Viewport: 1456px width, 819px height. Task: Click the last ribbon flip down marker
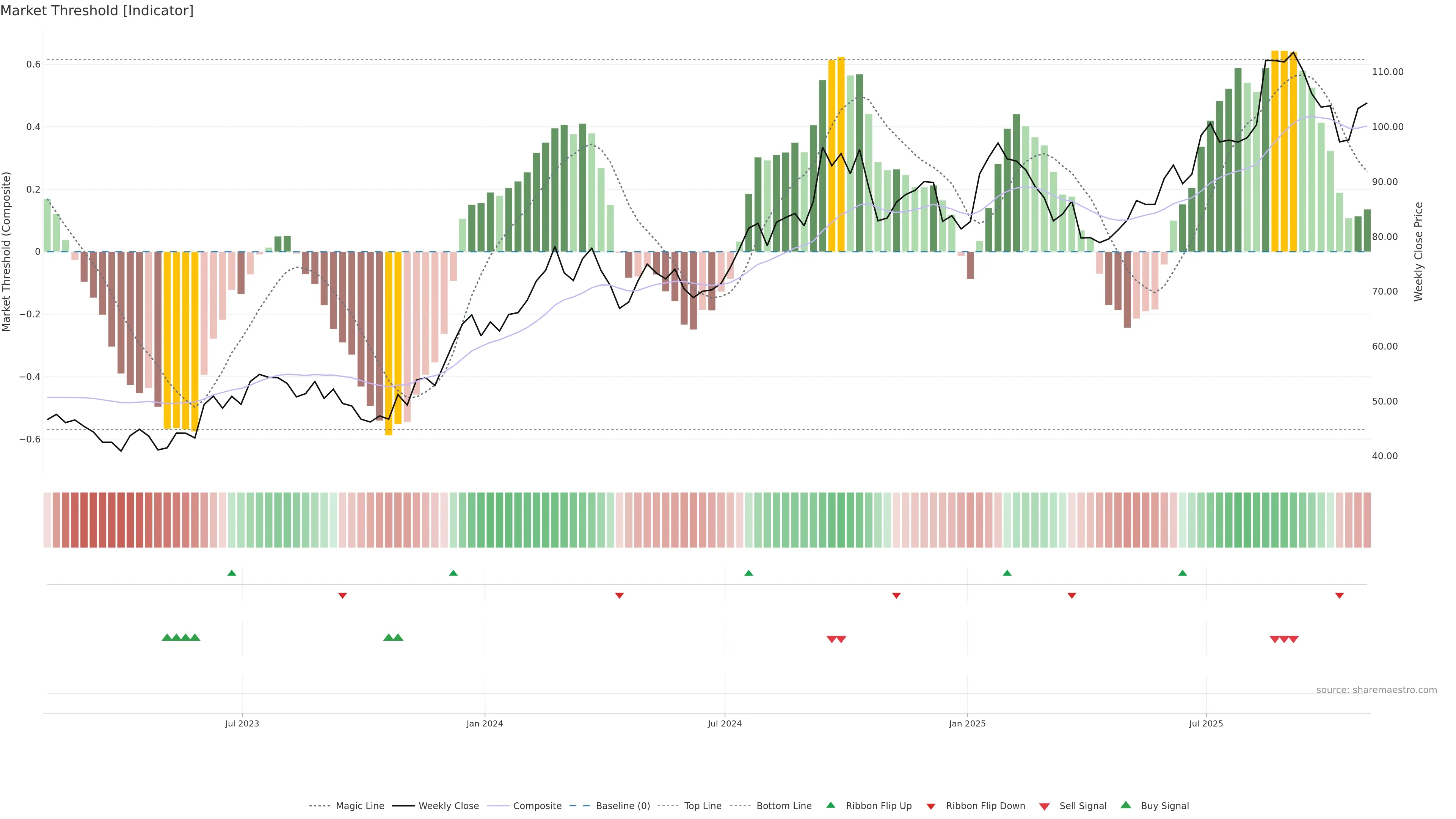[x=1339, y=595]
